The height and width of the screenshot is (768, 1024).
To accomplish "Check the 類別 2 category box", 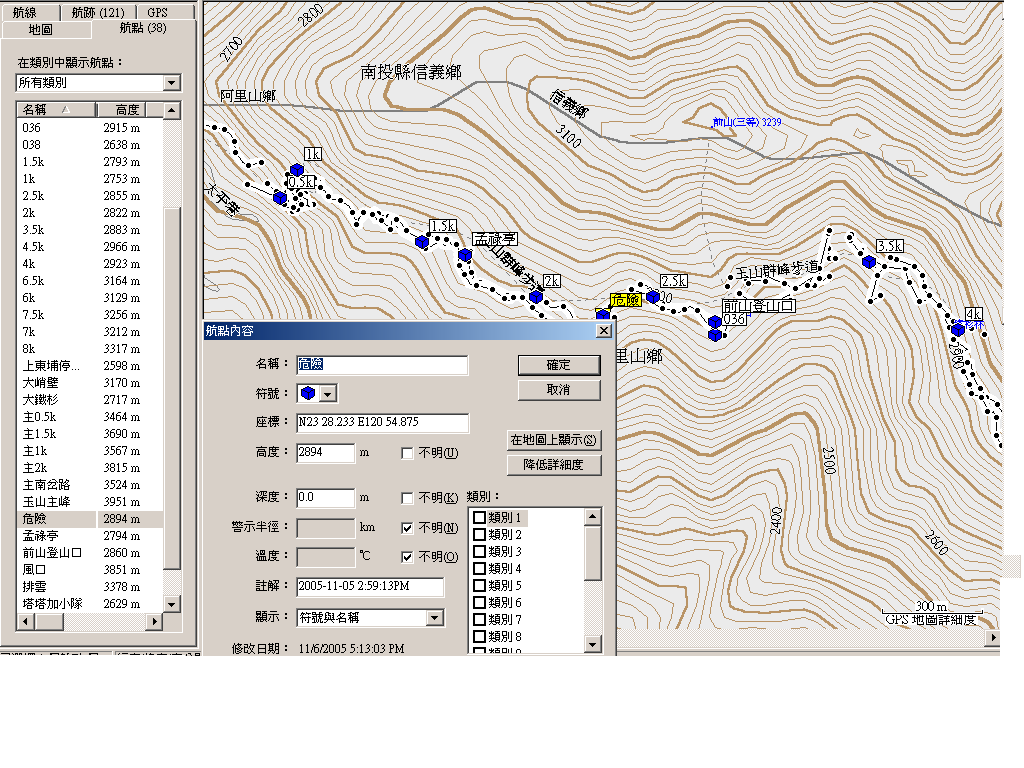I will click(479, 535).
